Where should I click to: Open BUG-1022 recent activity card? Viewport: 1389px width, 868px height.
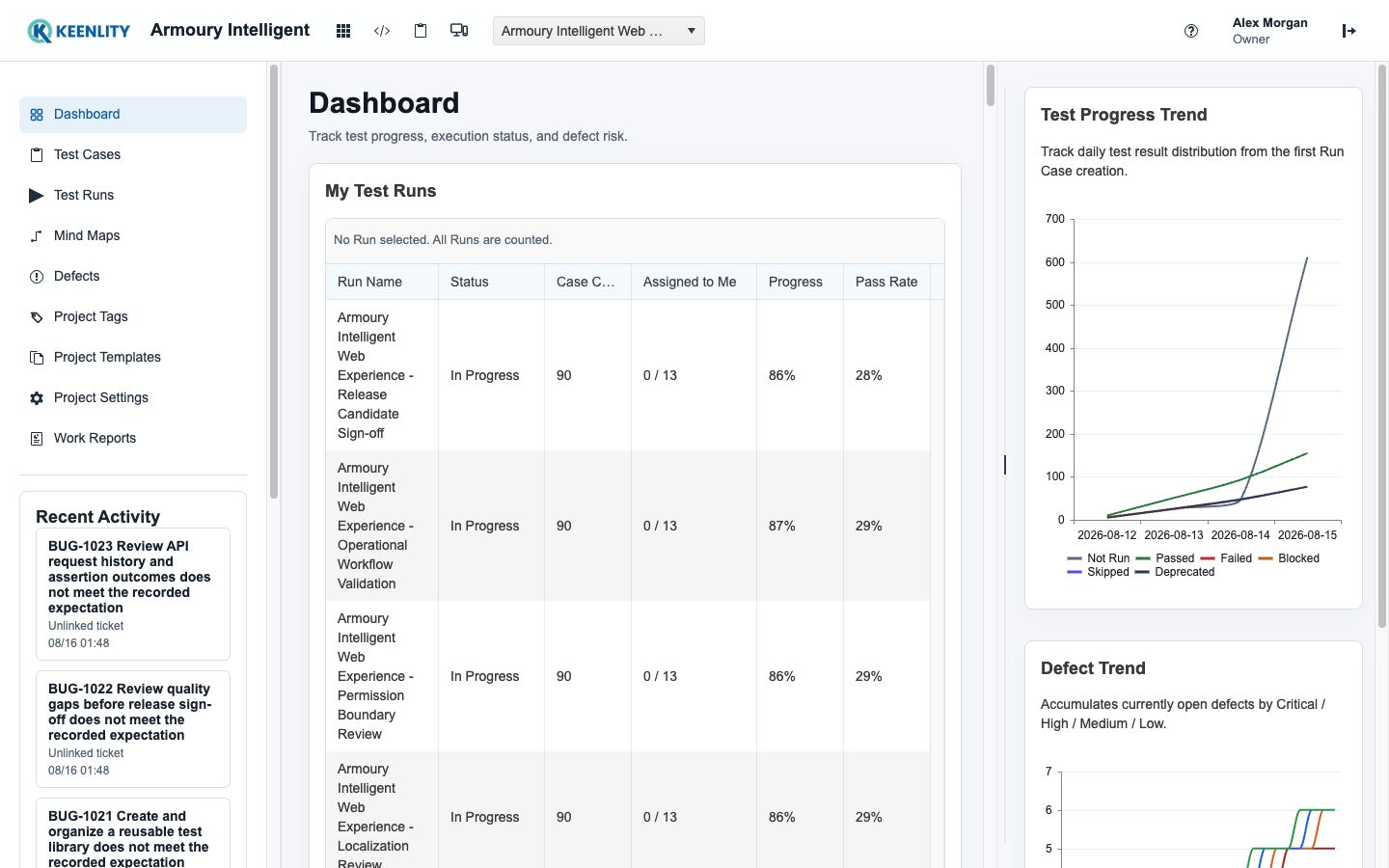(133, 729)
